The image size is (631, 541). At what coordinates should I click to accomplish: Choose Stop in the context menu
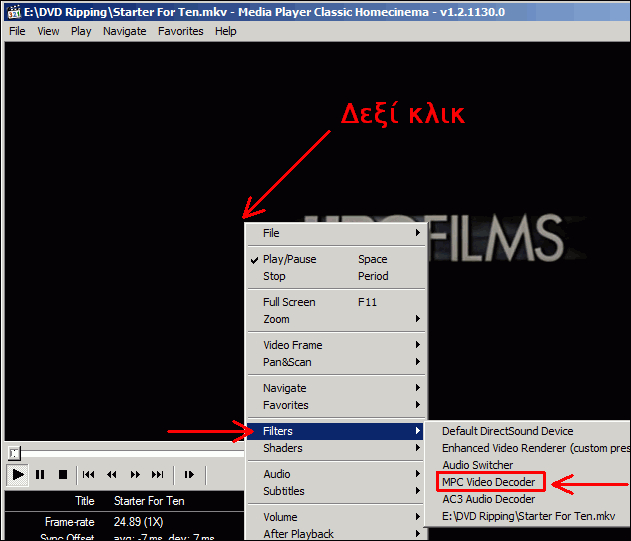(336, 276)
